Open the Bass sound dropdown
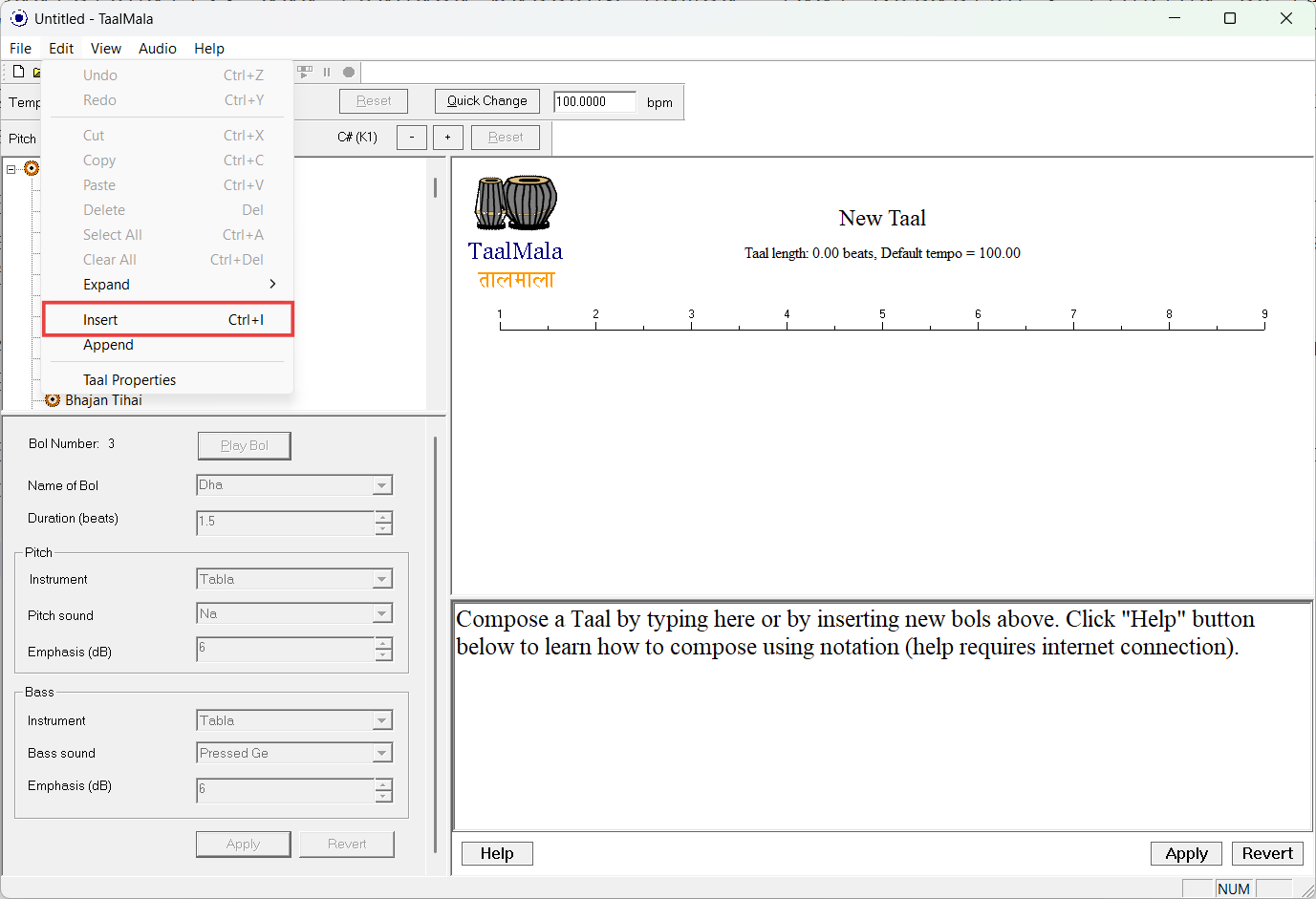The width and height of the screenshot is (1316, 899). coord(382,753)
